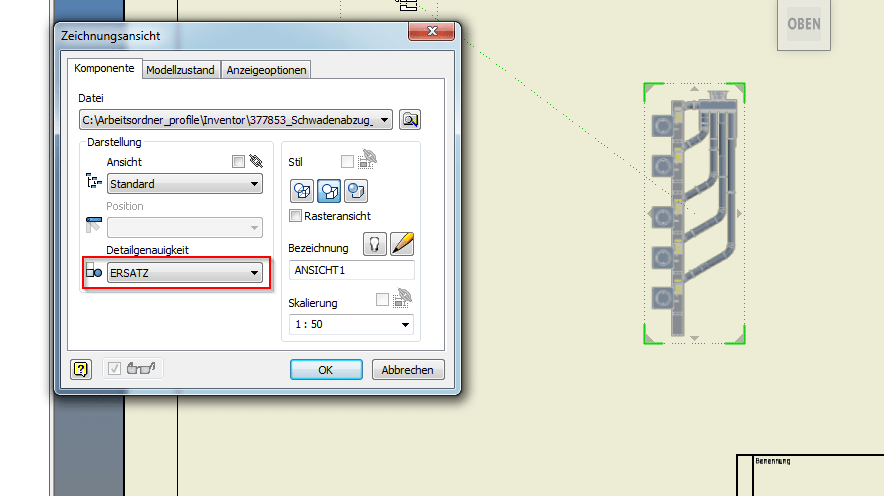The width and height of the screenshot is (884, 496).
Task: Open the ERSATZ Detailgenauigkeit dropdown
Action: 185,273
